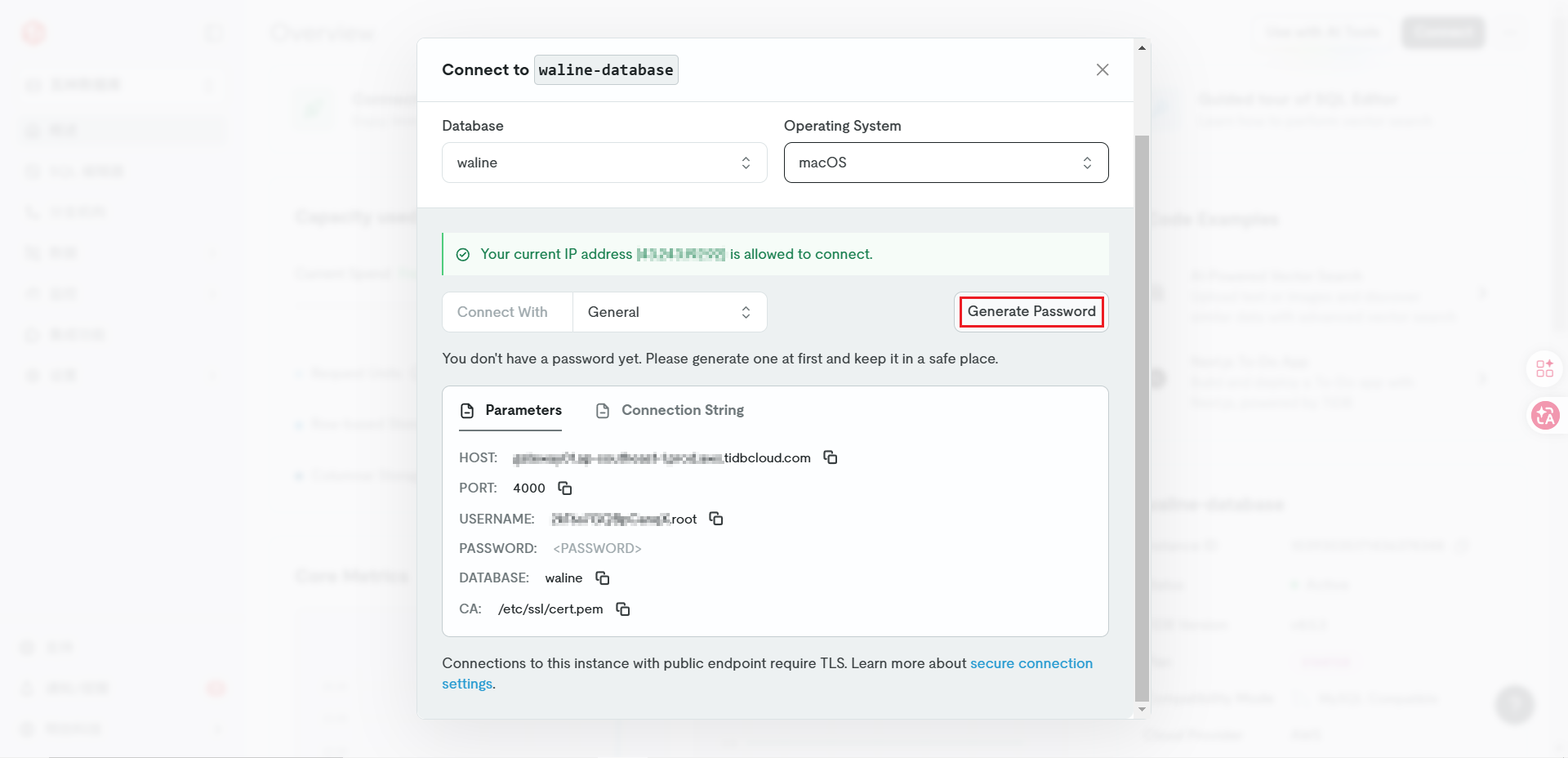Copy the USERNAME value

click(716, 519)
